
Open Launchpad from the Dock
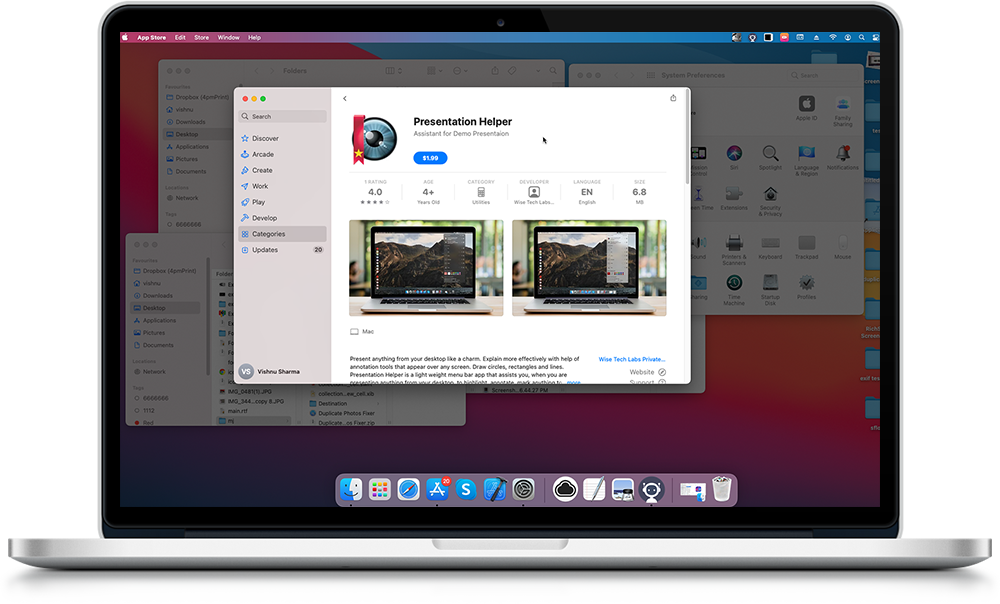click(x=379, y=490)
